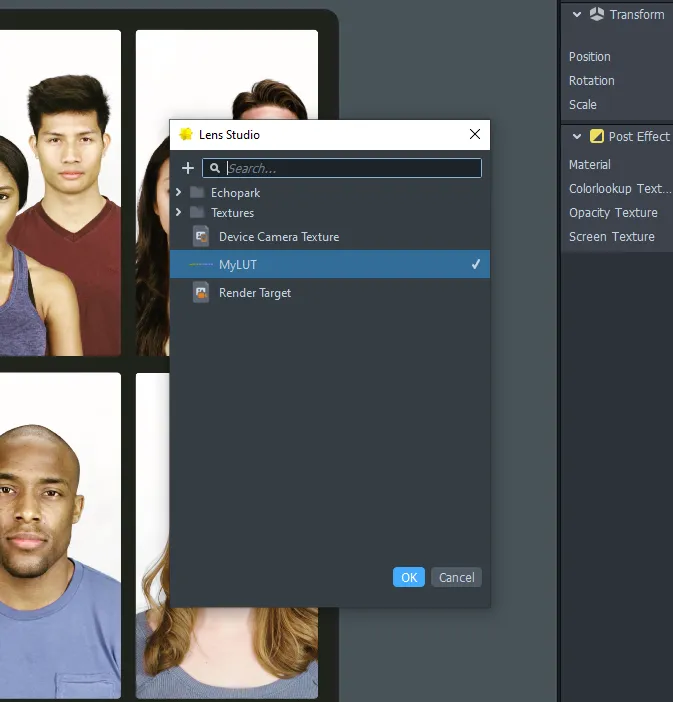Image resolution: width=673 pixels, height=702 pixels.
Task: Click the Textures folder icon
Action: coord(197,212)
